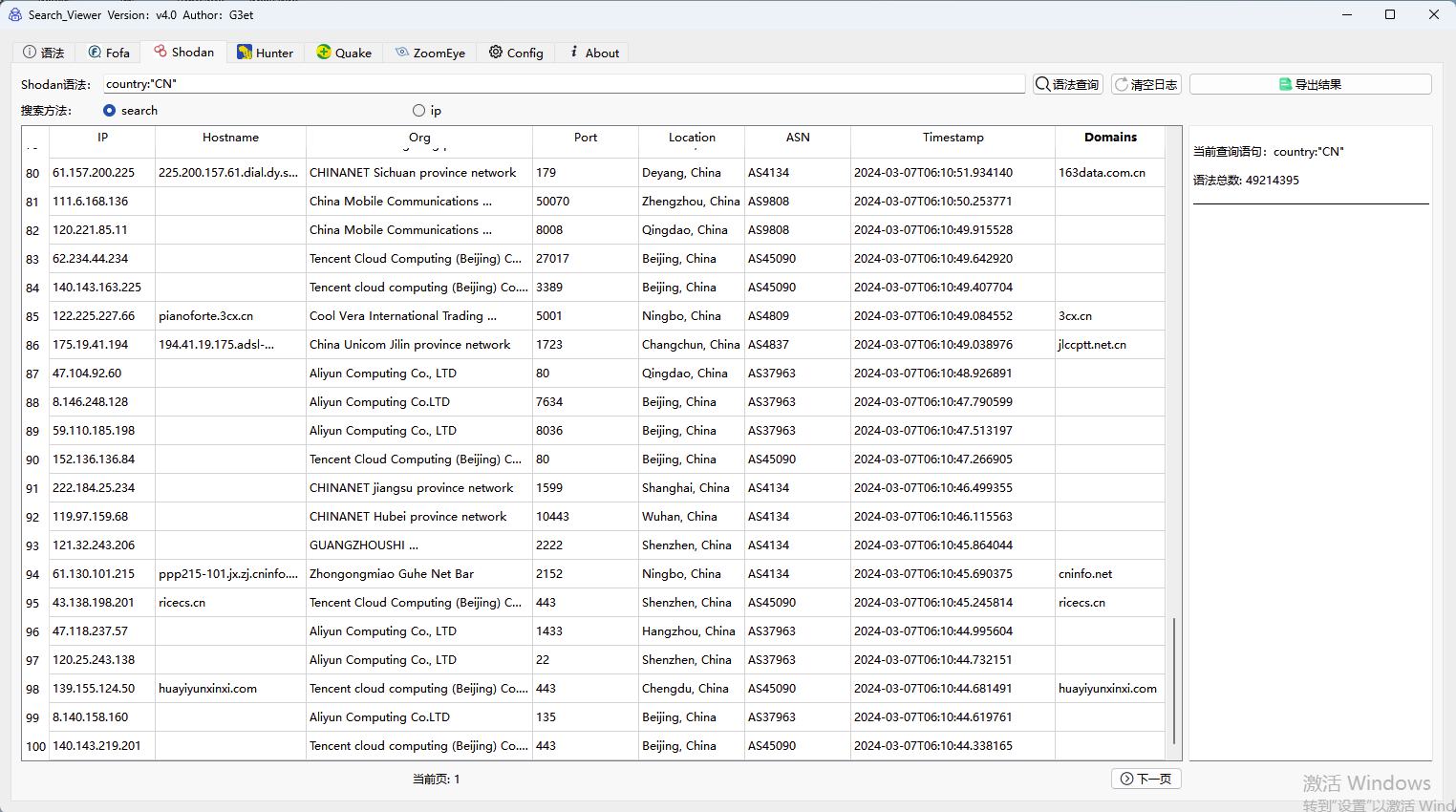1456x812 pixels.
Task: Click the GUANGZHOUSHI org cell
Action: [x=419, y=545]
